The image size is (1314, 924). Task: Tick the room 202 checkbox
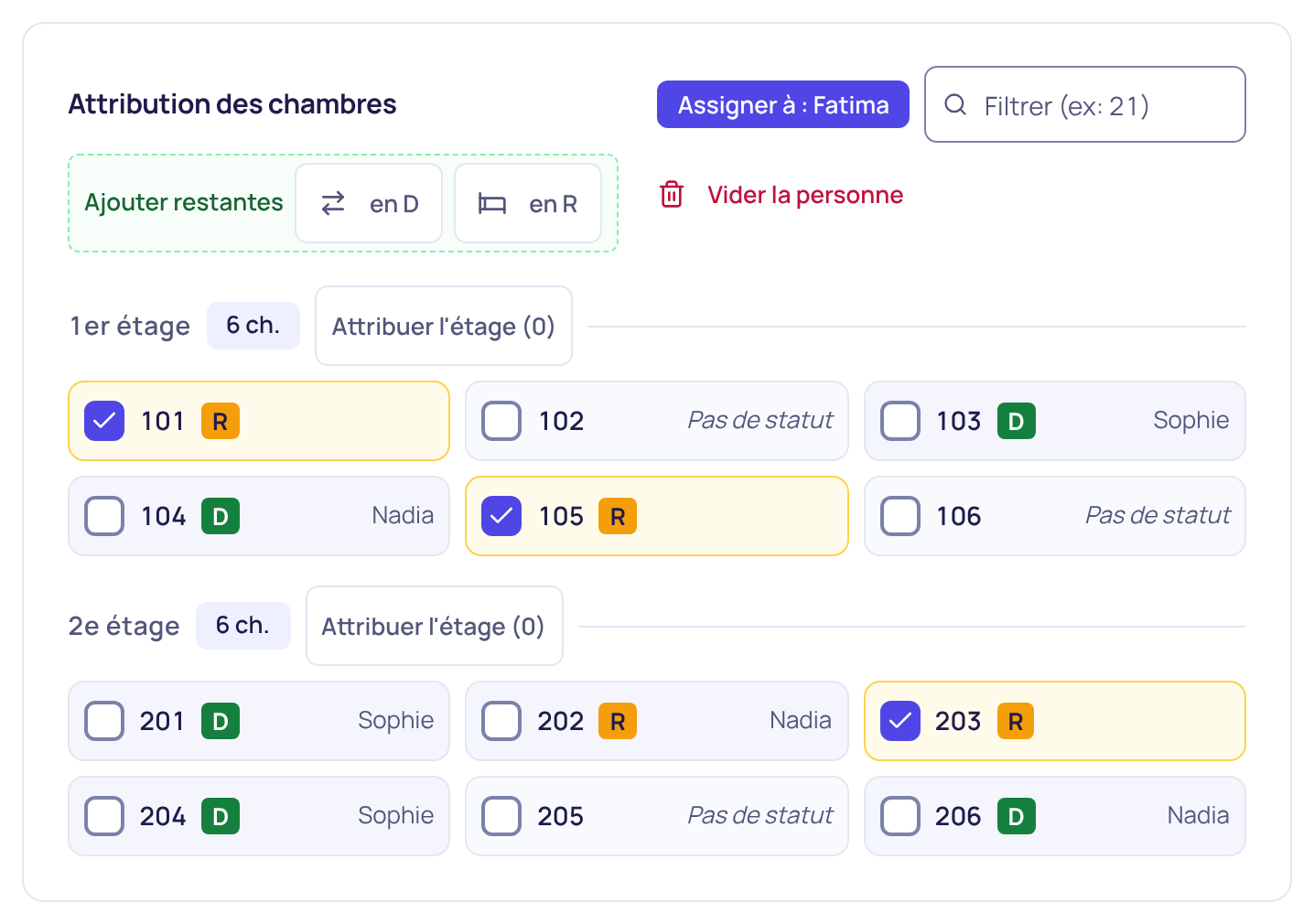[x=501, y=721]
